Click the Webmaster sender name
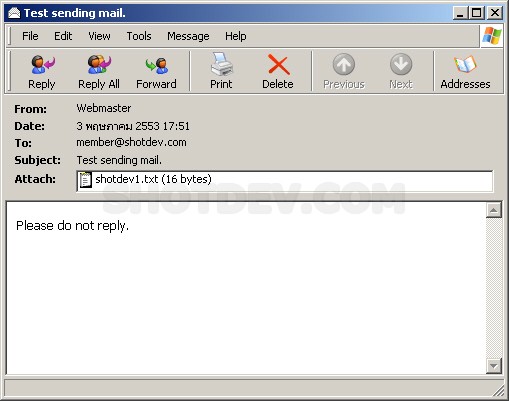The width and height of the screenshot is (509, 401). tap(104, 108)
